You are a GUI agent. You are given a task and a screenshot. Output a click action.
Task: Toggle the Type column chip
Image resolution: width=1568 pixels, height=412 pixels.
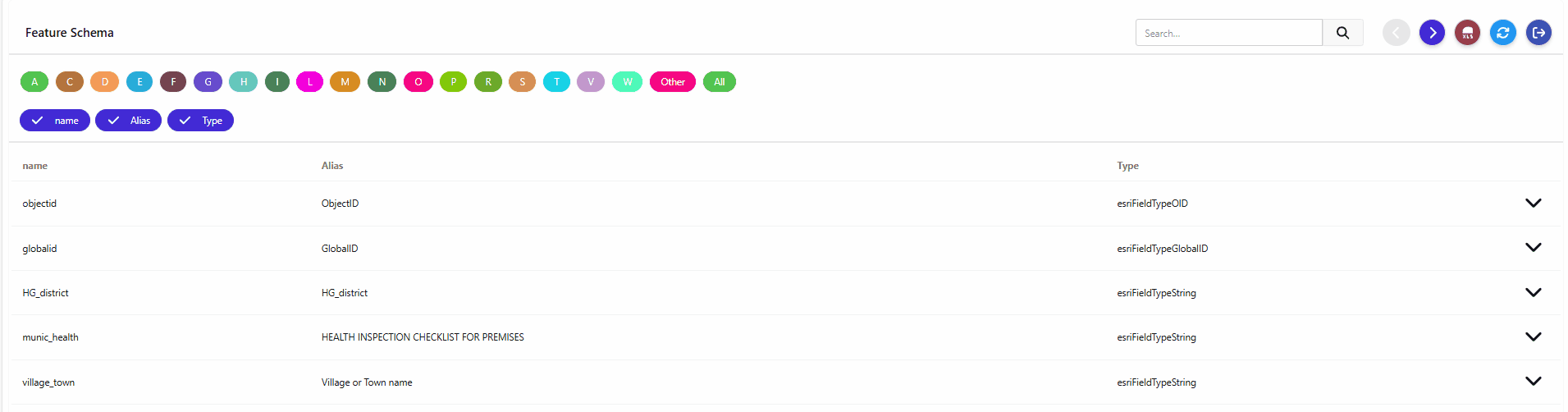[x=200, y=121]
